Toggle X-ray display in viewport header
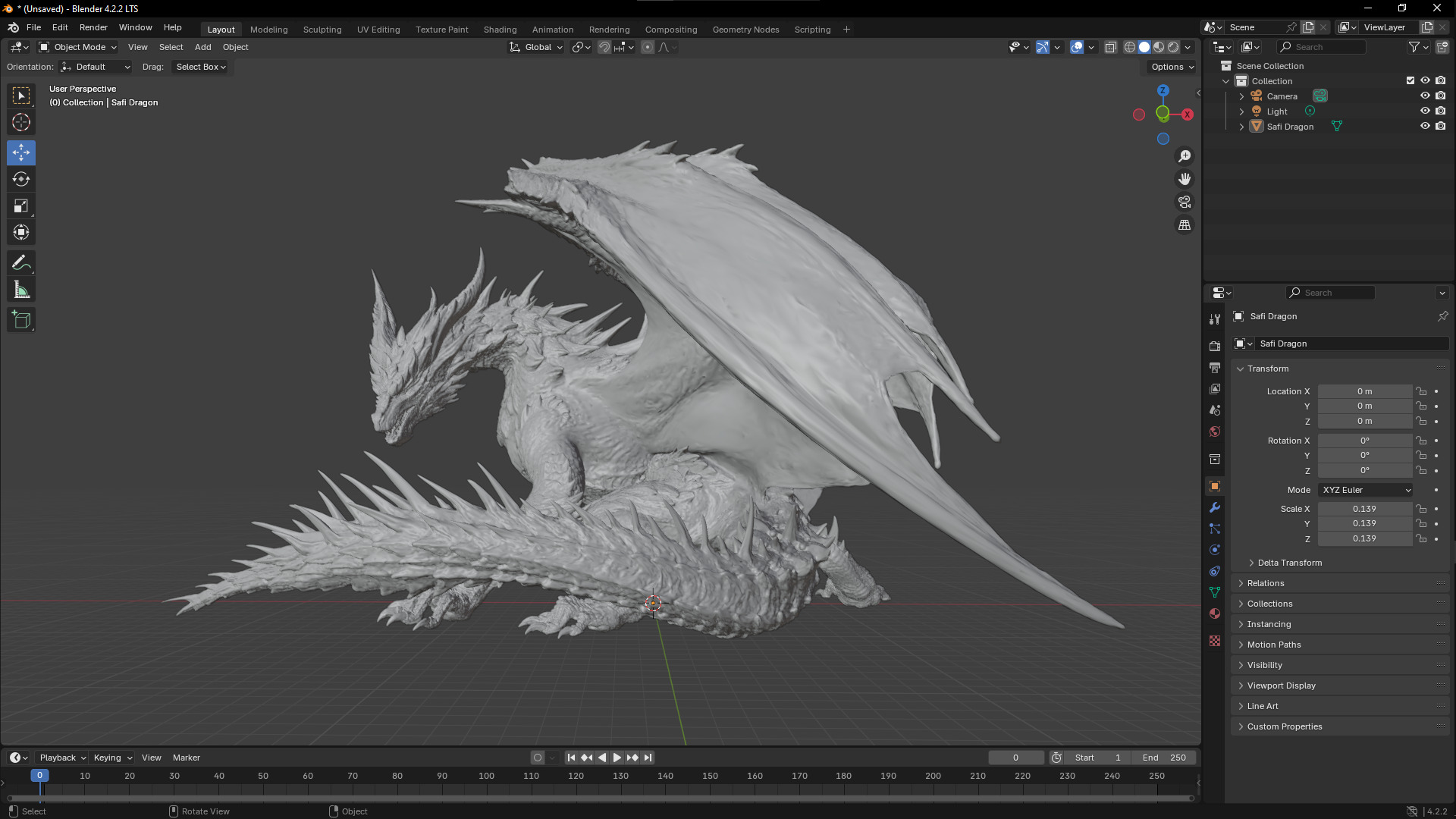Image resolution: width=1456 pixels, height=819 pixels. (1111, 47)
